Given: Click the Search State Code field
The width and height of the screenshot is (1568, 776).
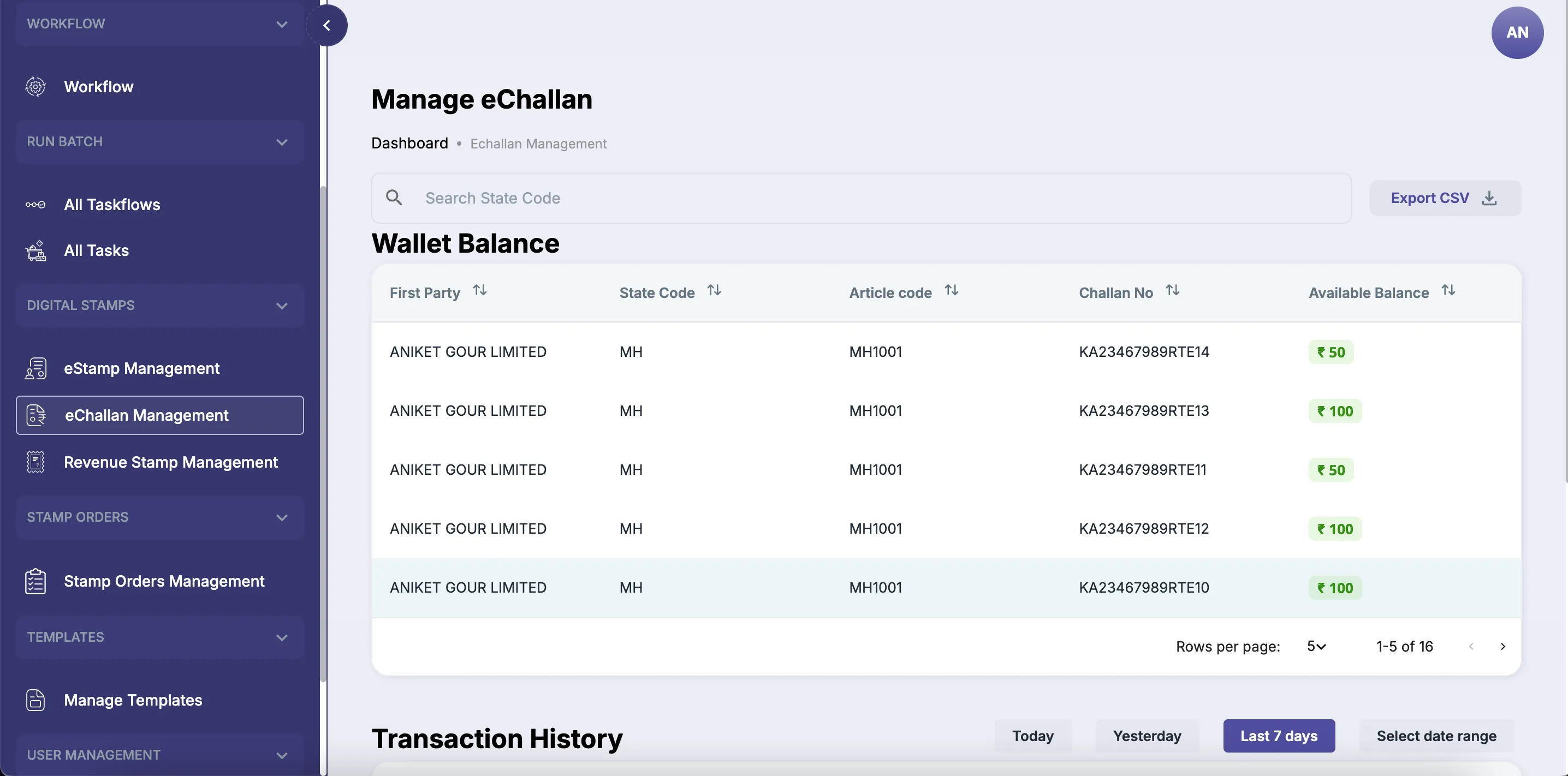Looking at the screenshot, I should click(x=860, y=198).
